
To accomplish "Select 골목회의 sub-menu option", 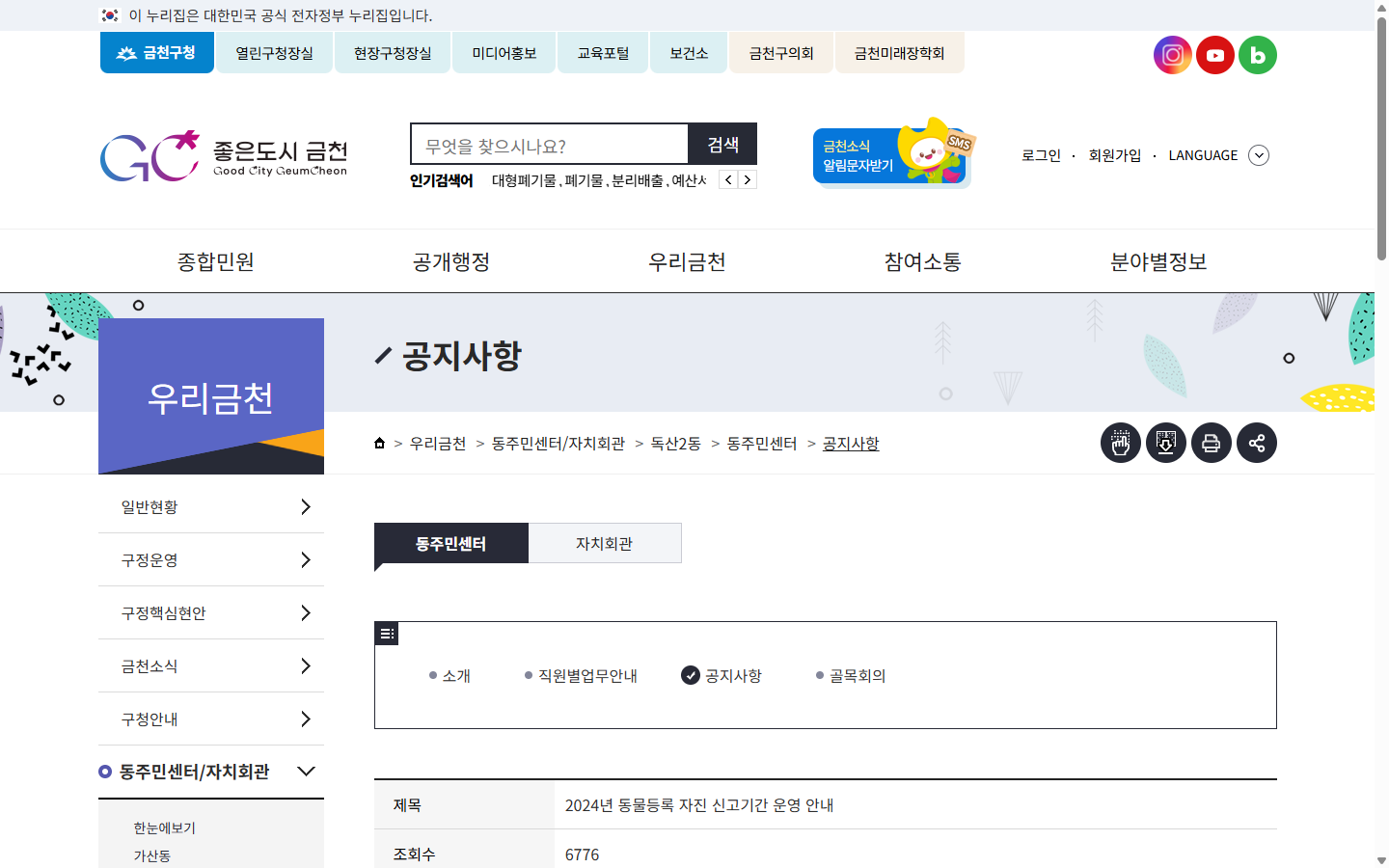I will tap(851, 676).
